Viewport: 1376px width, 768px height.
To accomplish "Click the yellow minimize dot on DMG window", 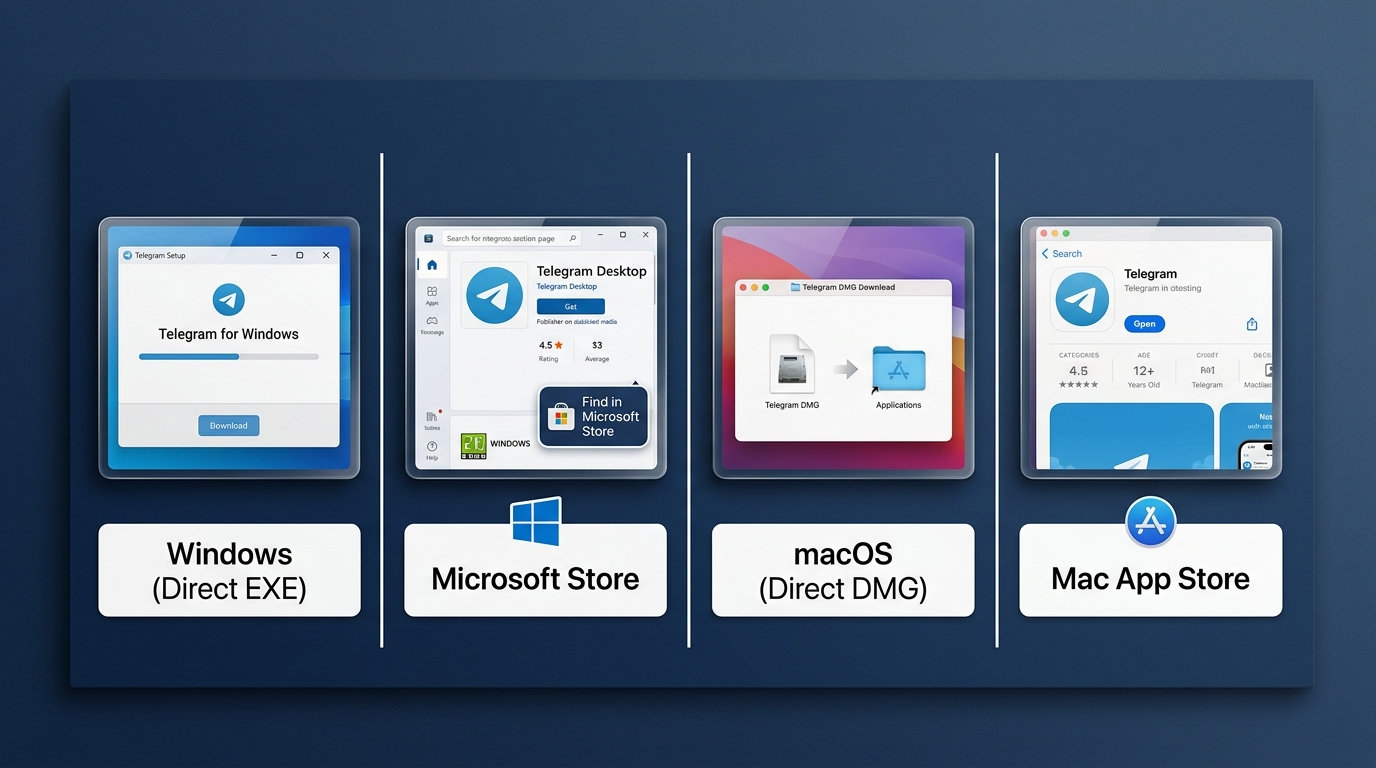I will 754,287.
